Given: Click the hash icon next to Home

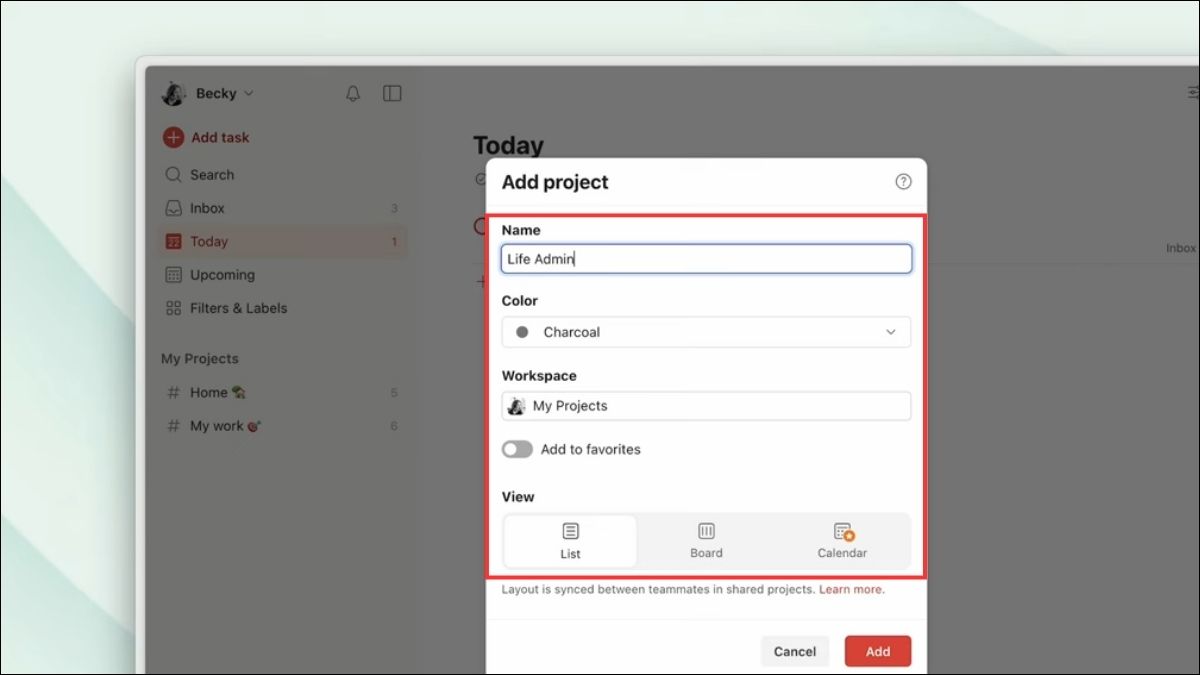Looking at the screenshot, I should click(x=174, y=392).
